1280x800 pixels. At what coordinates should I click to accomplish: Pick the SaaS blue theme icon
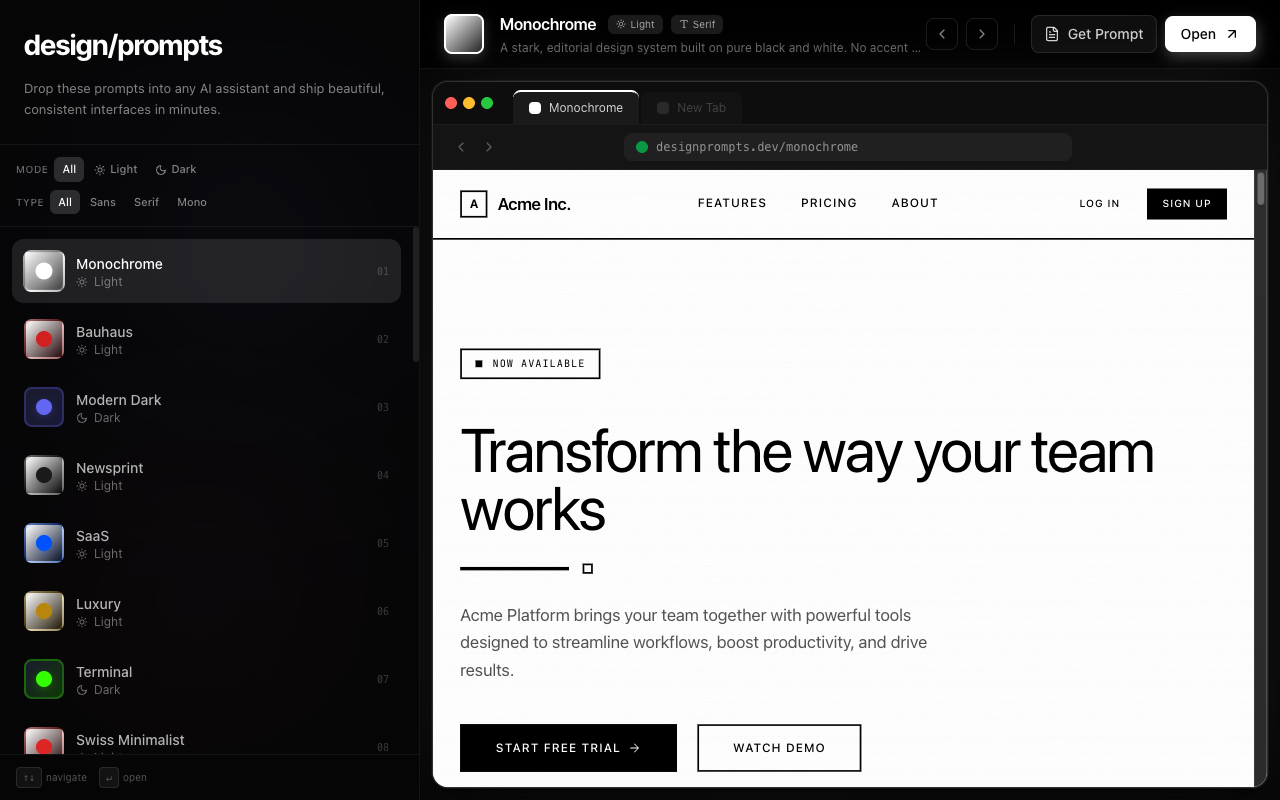(44, 543)
